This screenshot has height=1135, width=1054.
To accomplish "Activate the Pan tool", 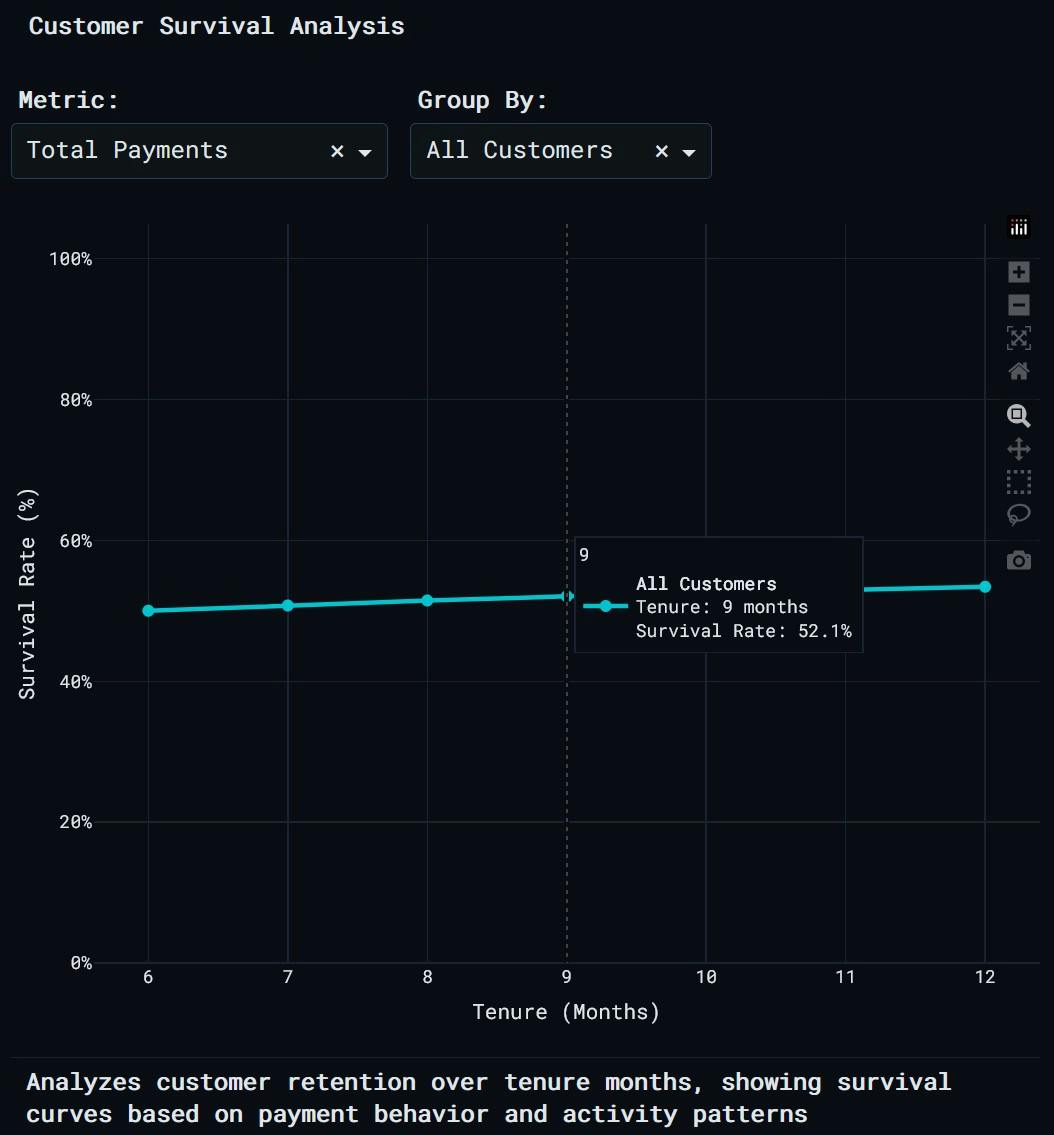I will pos(1019,449).
